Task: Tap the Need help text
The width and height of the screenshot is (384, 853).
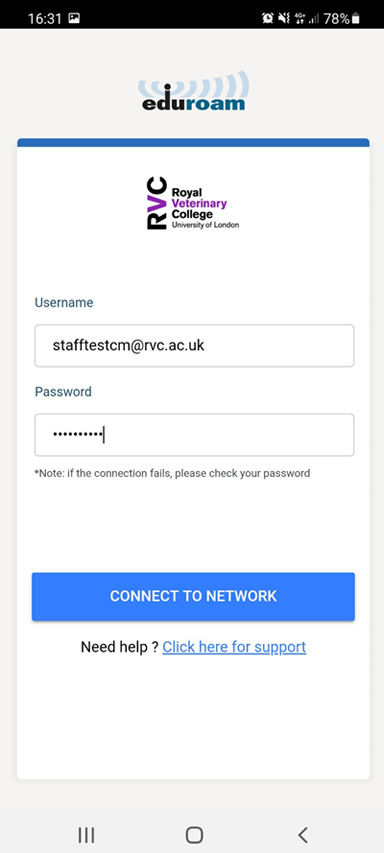Action: (119, 647)
